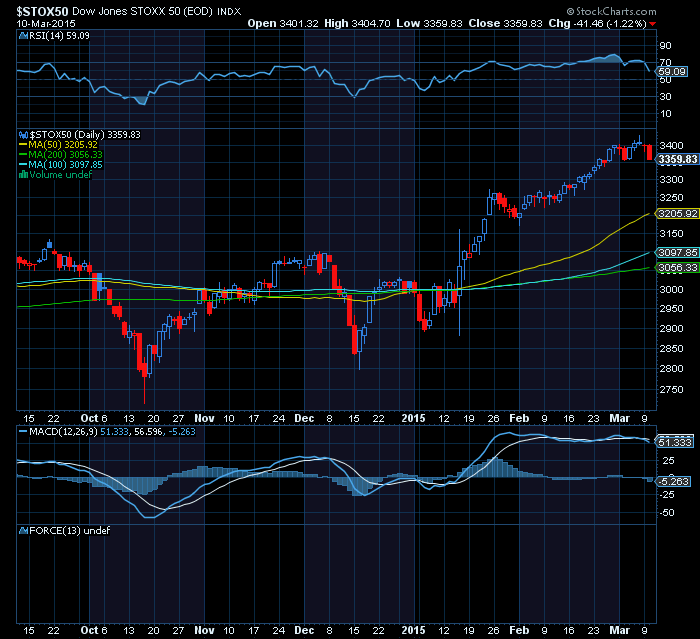Click the FORCE(13) indicator icon

23,530
